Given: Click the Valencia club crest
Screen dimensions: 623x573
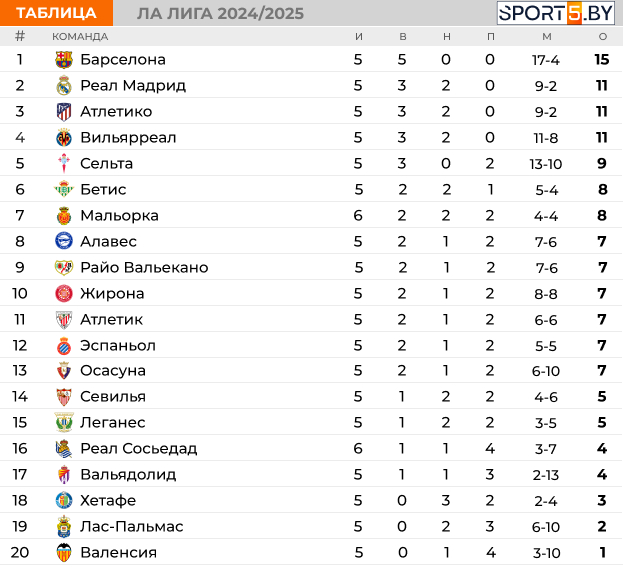Looking at the screenshot, I should point(64,552).
